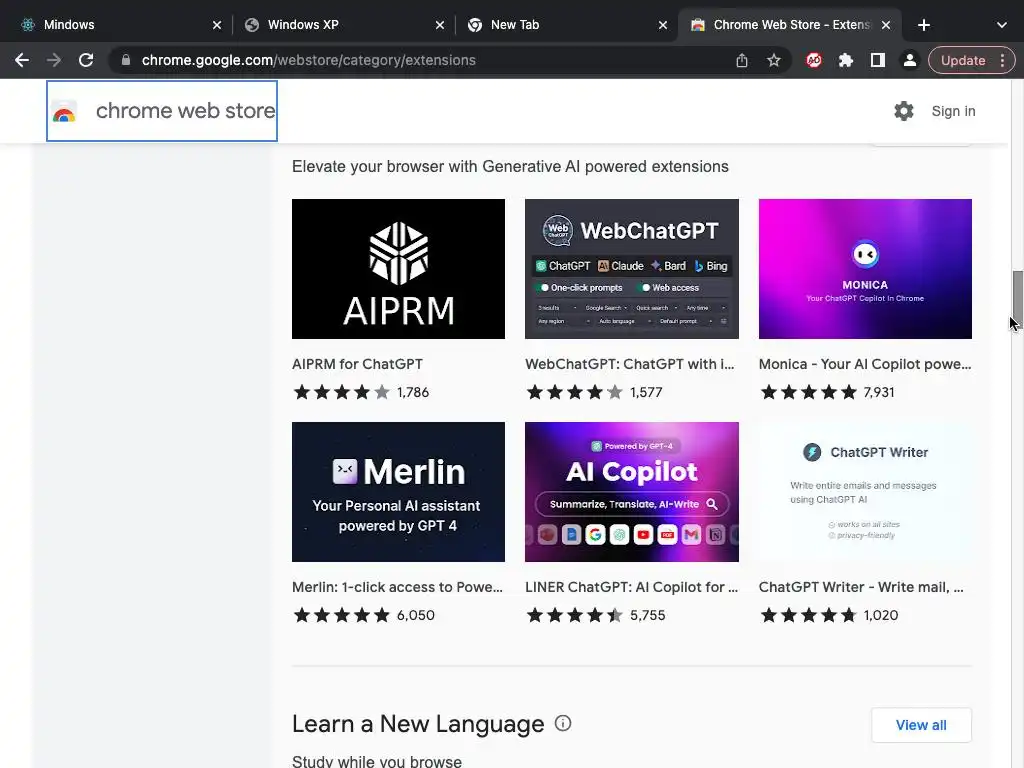Close the Chrome Web Store tab

pos(886,25)
